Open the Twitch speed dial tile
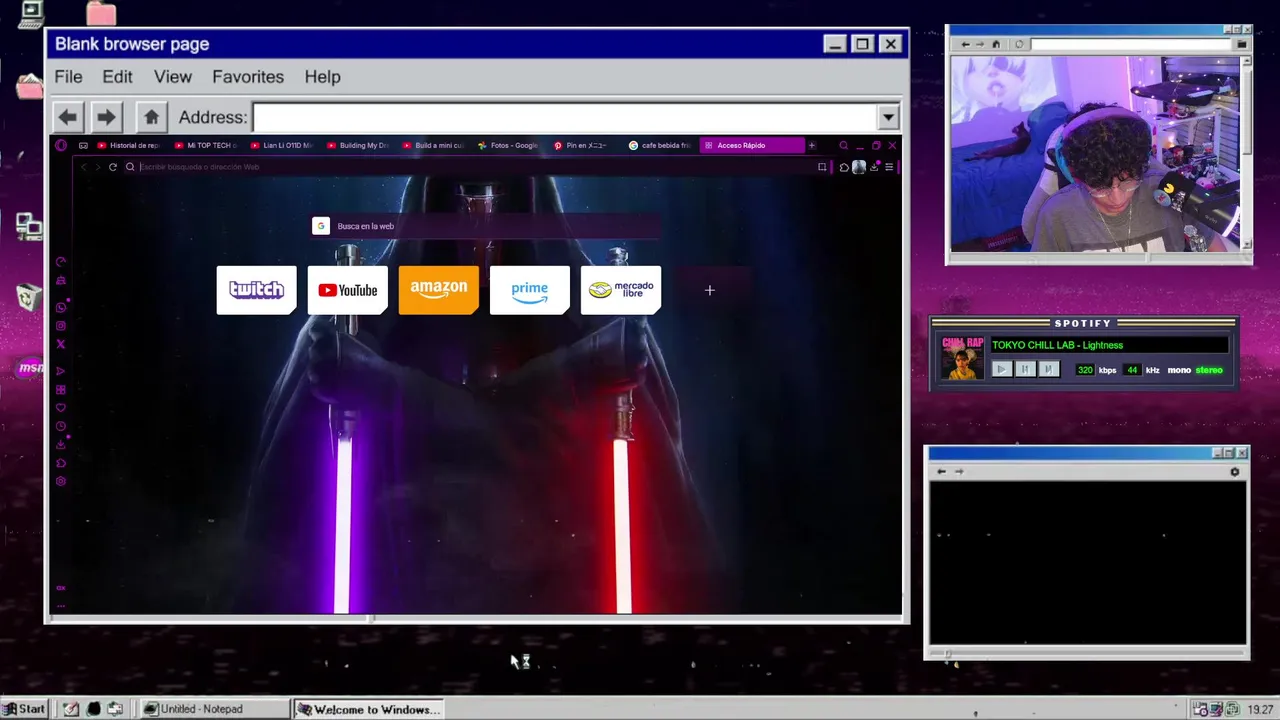1280x720 pixels. click(x=257, y=290)
